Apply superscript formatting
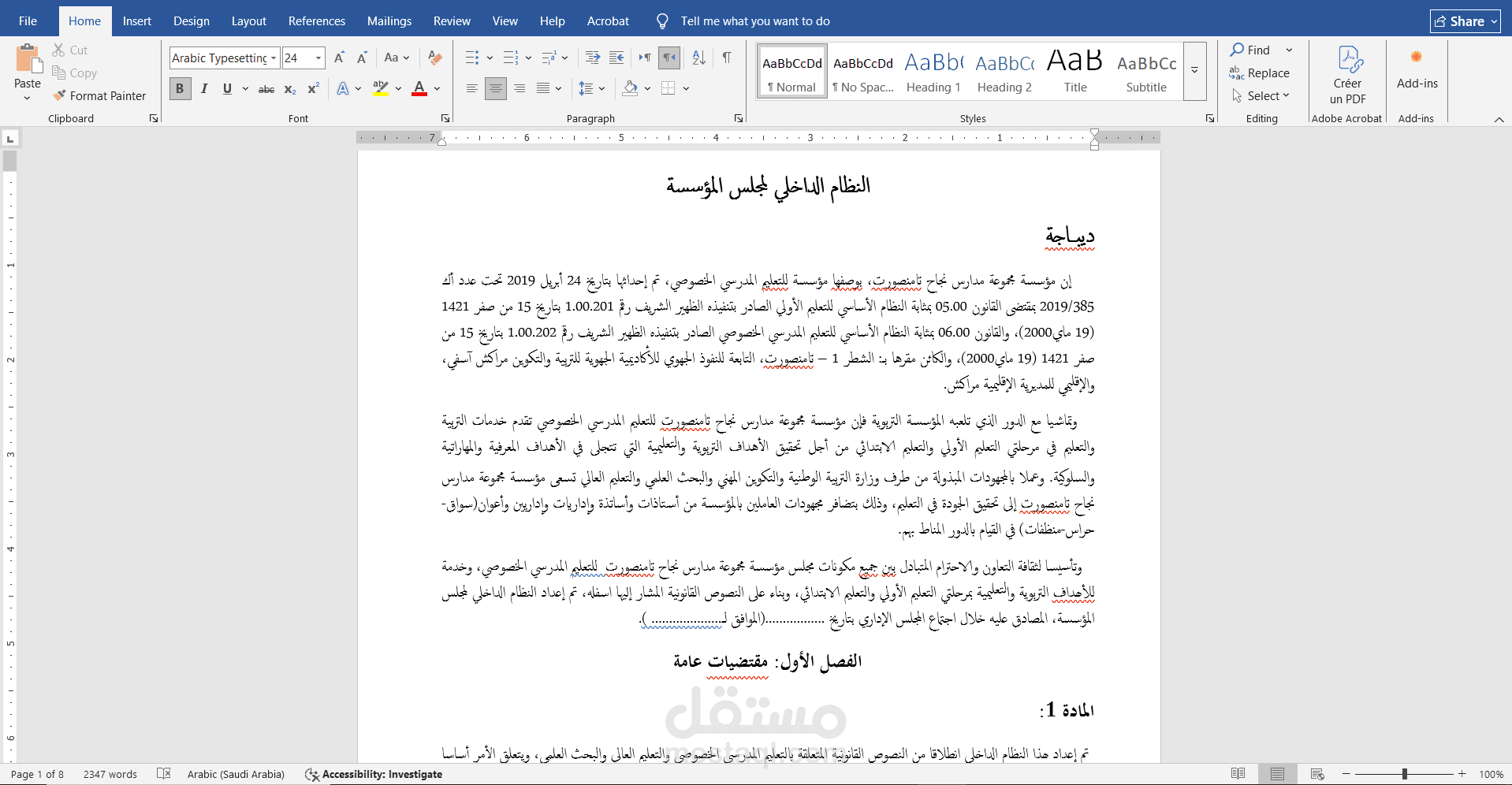The height and width of the screenshot is (785, 1512). (313, 89)
